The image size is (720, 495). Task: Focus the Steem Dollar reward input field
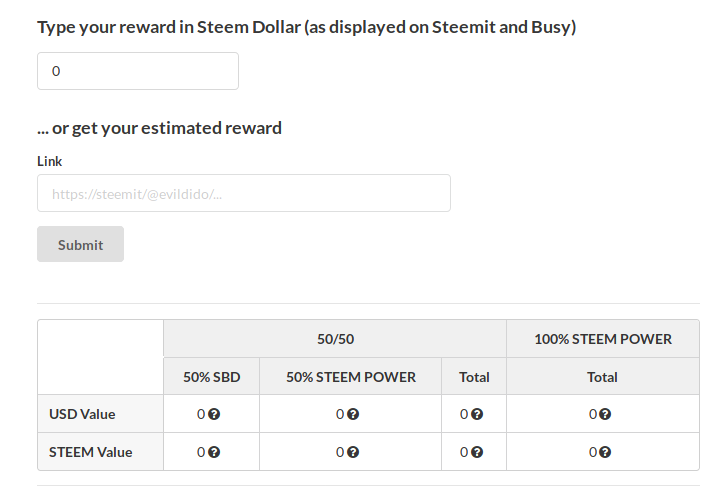(138, 71)
